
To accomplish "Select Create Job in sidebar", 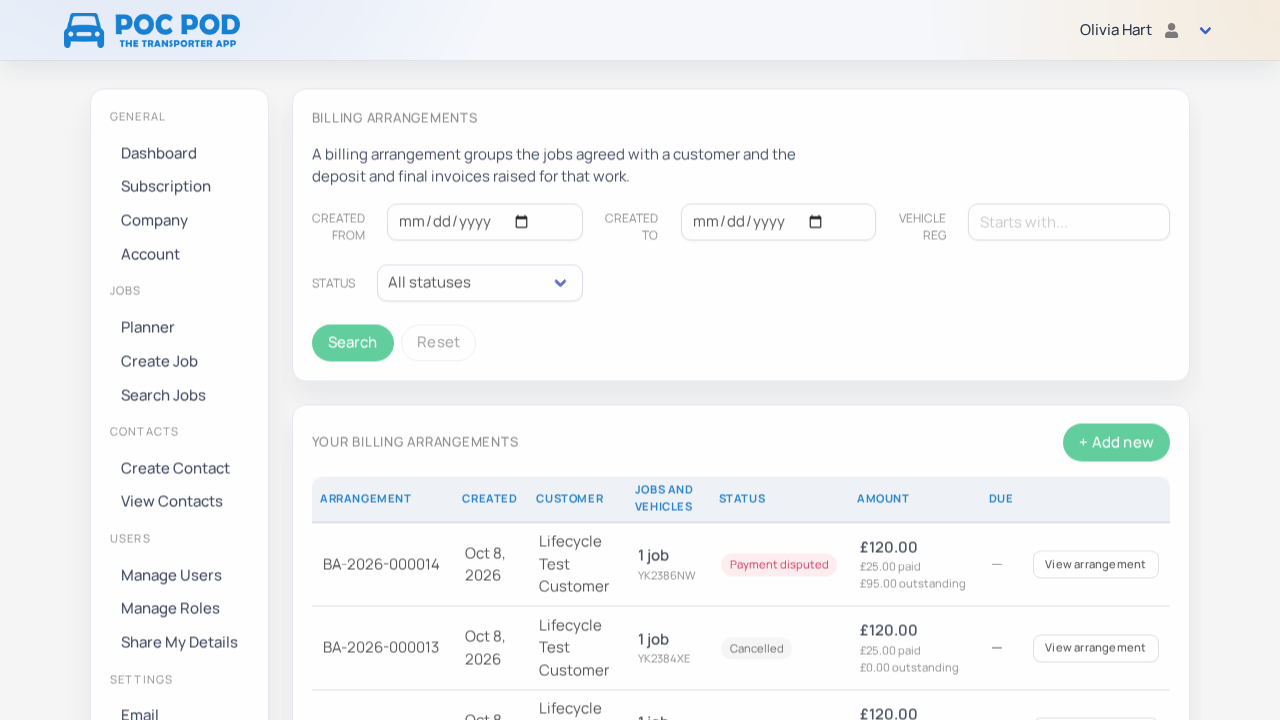I will (x=160, y=361).
